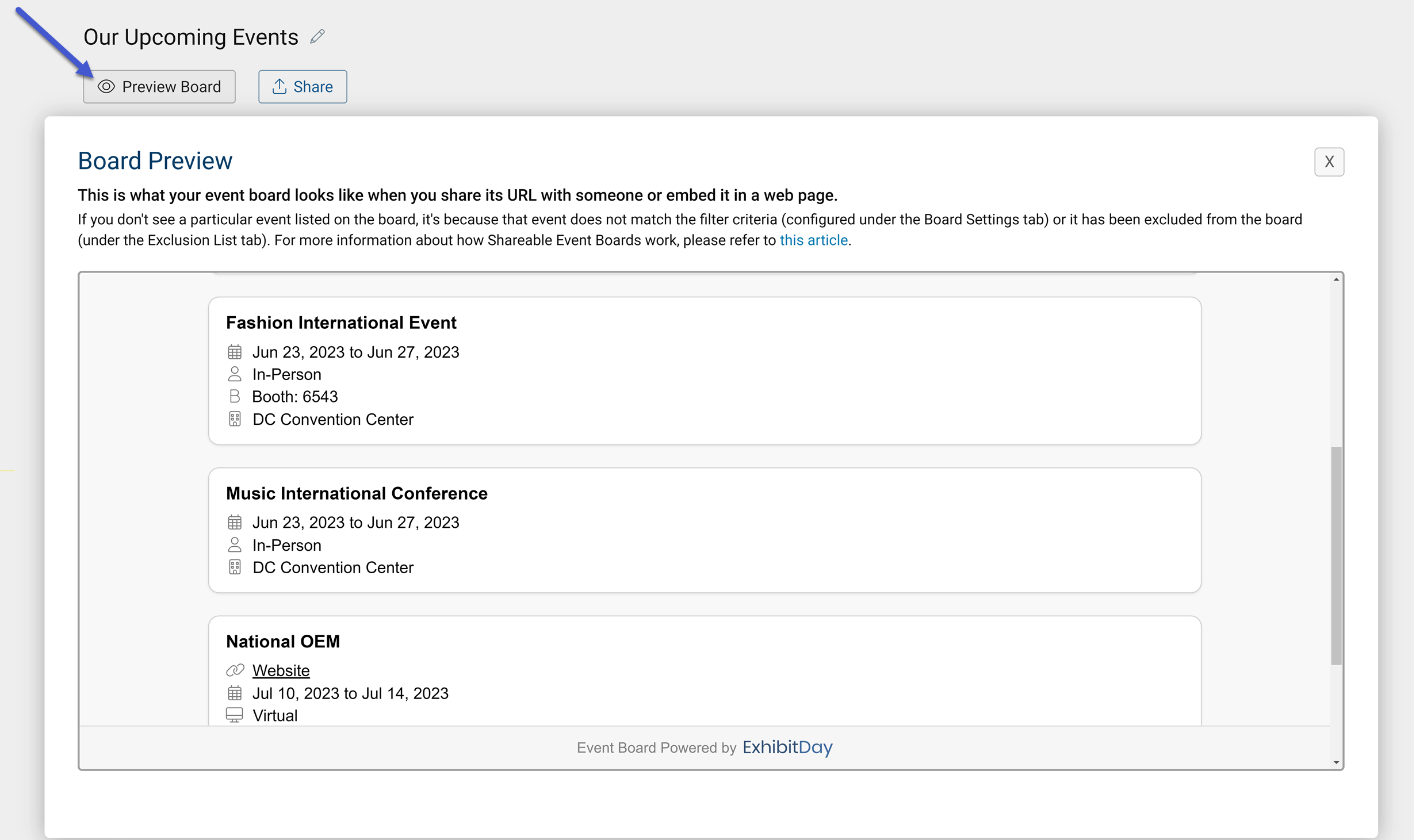Click the Preview Board eye icon
The width and height of the screenshot is (1416, 840).
105,87
